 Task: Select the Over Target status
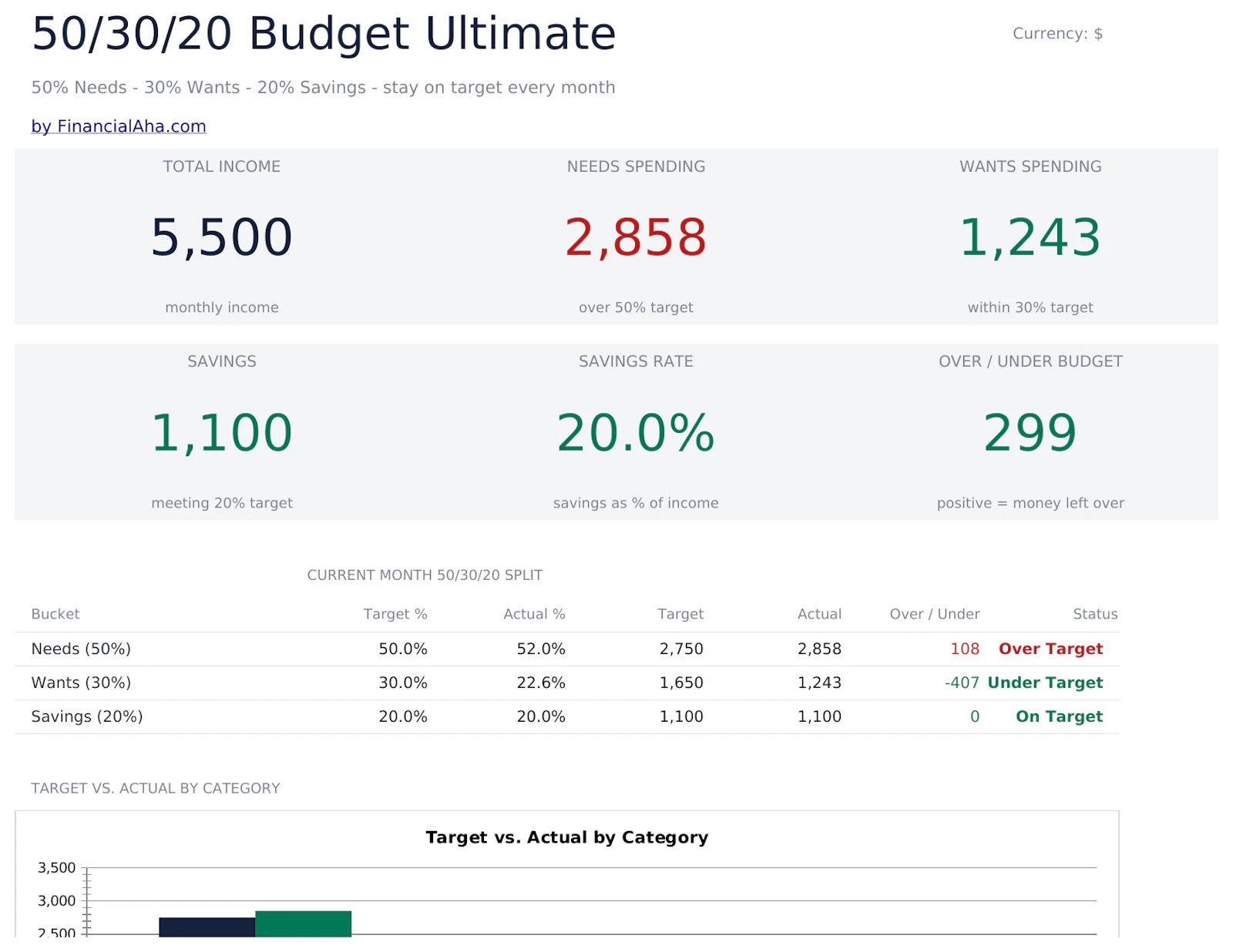1050,649
